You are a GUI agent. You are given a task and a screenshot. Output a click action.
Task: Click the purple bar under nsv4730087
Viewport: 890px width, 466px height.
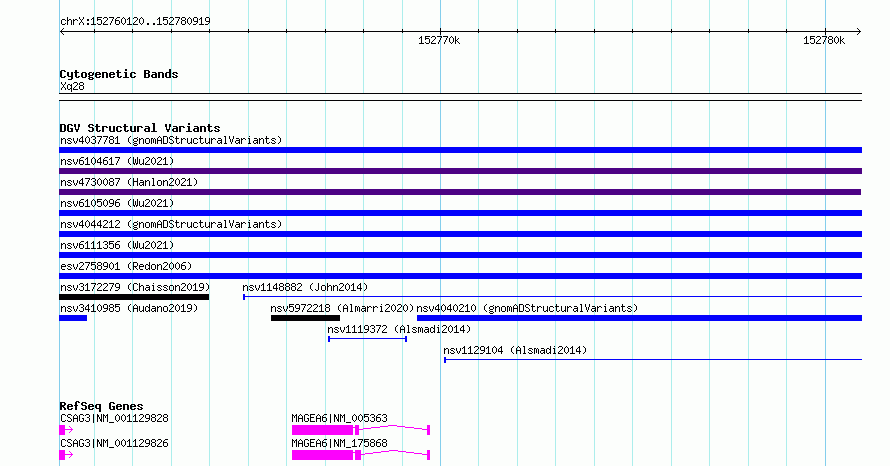click(460, 192)
